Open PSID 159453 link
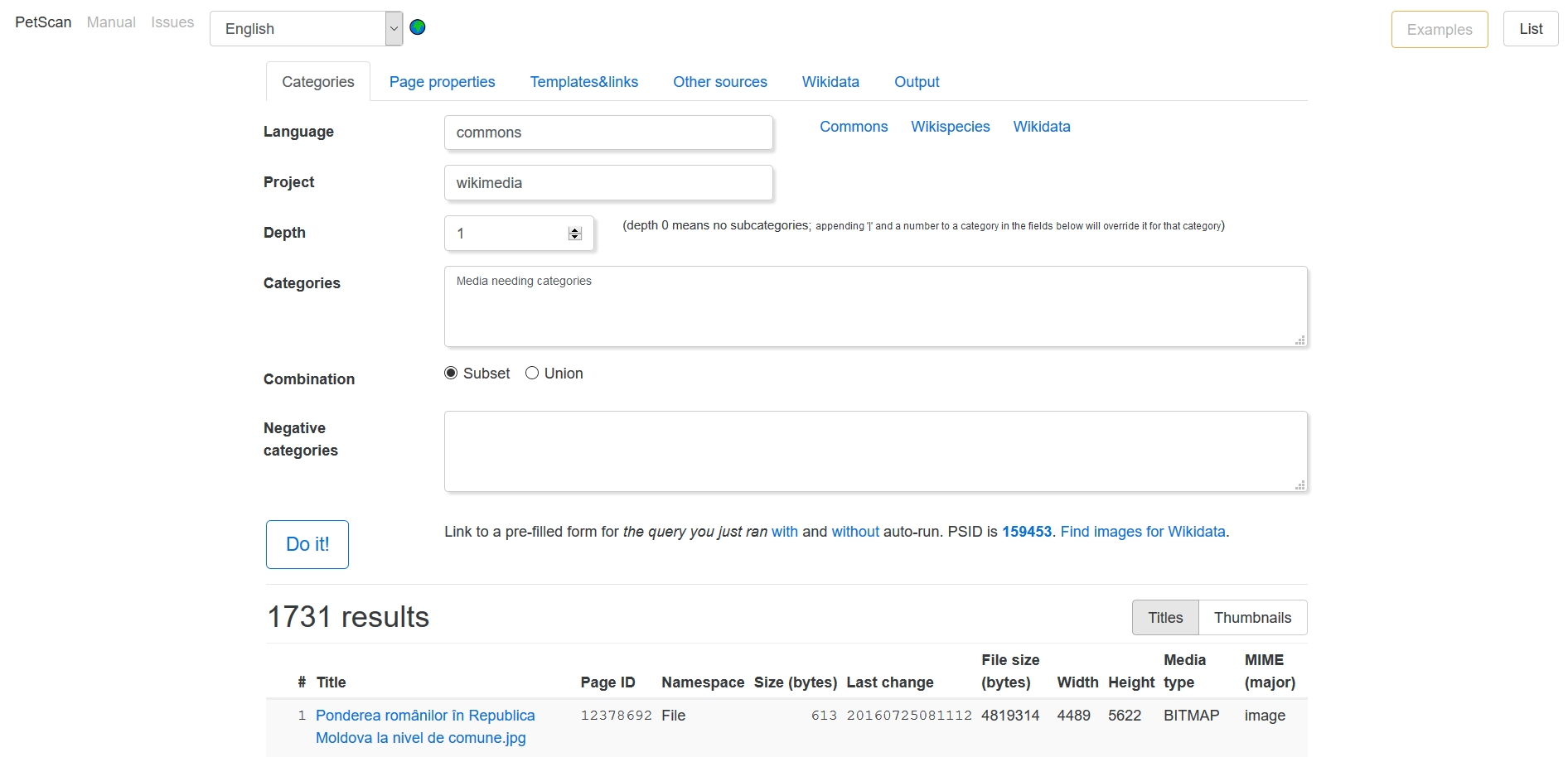Viewport: 1568px width, 757px height. pos(1026,532)
